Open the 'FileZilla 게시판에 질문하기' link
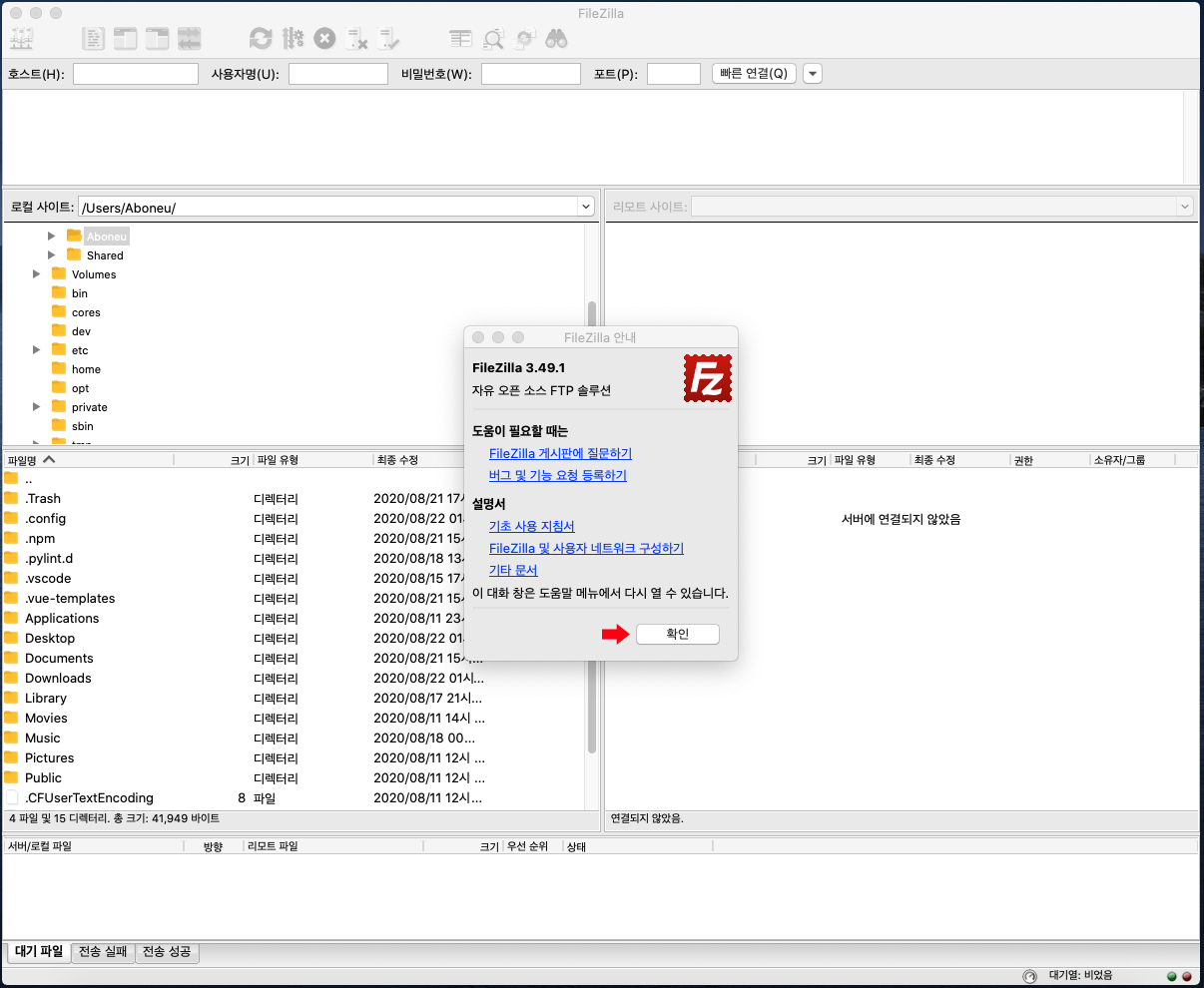Screen dimensions: 1204x988 click(x=560, y=453)
